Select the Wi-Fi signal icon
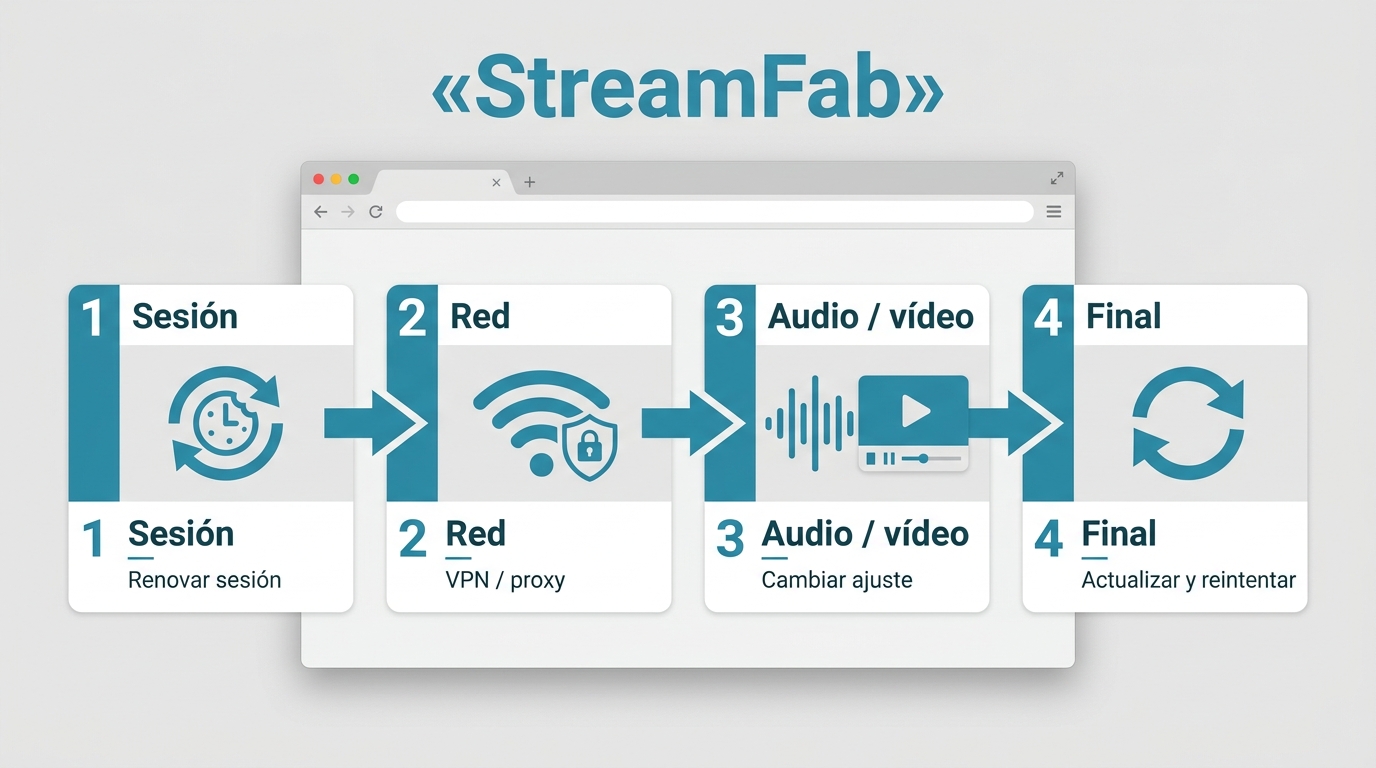 541,422
